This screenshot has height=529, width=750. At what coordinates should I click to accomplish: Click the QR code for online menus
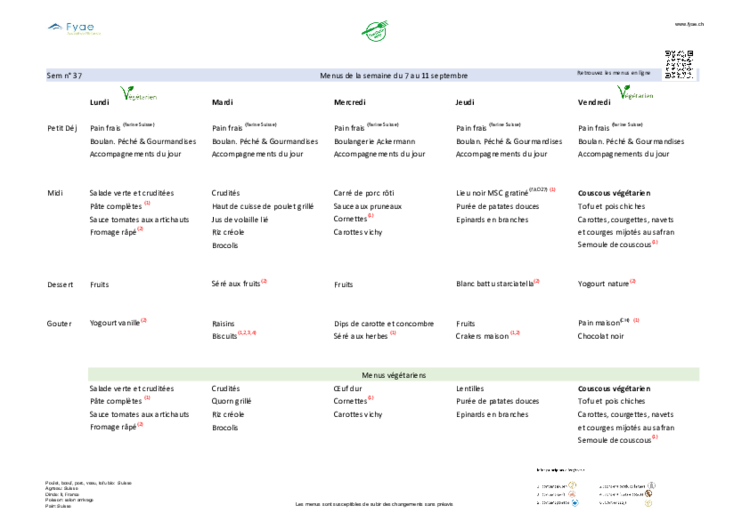pyautogui.click(x=679, y=65)
